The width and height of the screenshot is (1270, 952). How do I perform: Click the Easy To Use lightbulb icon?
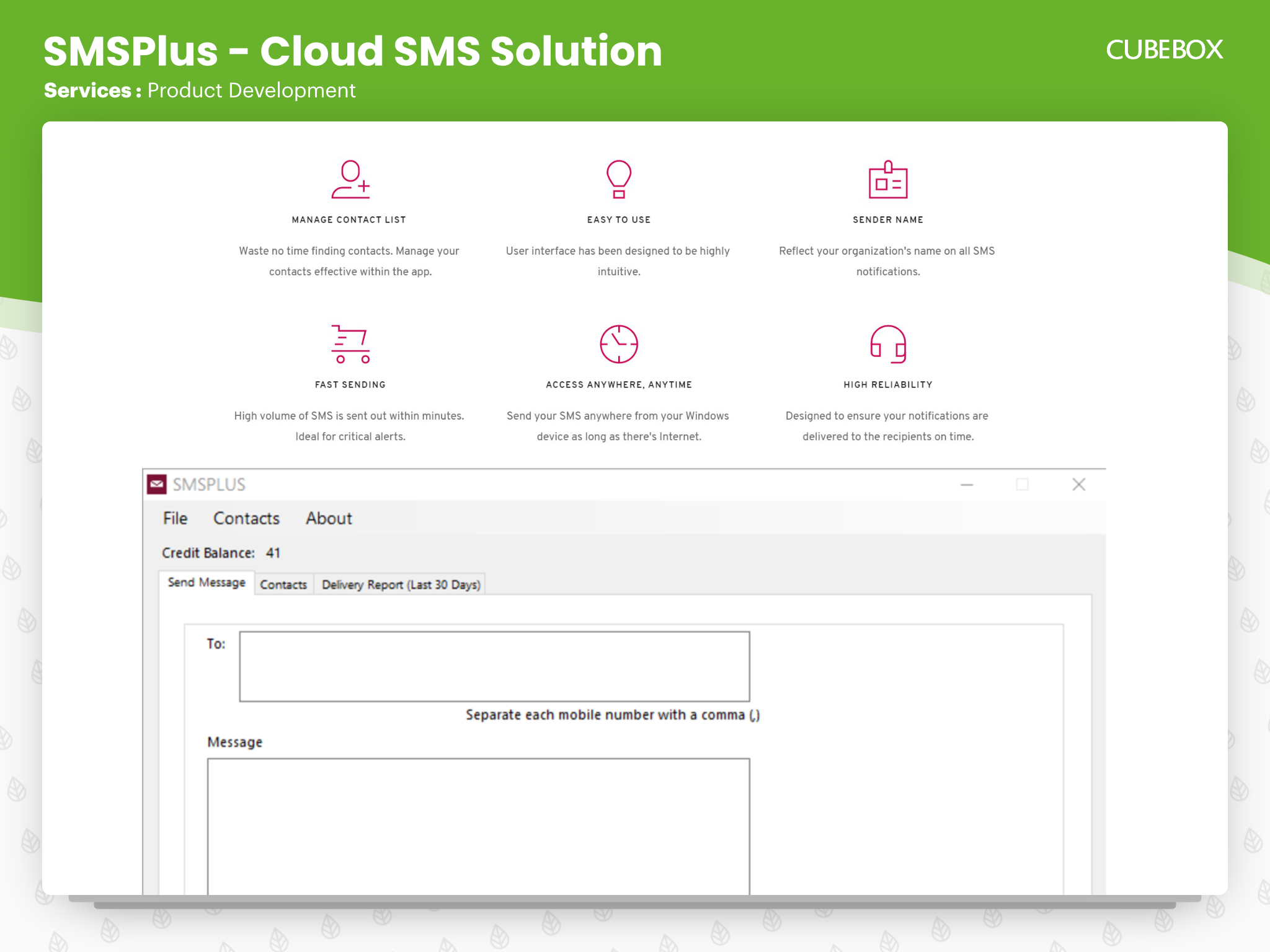pyautogui.click(x=619, y=179)
